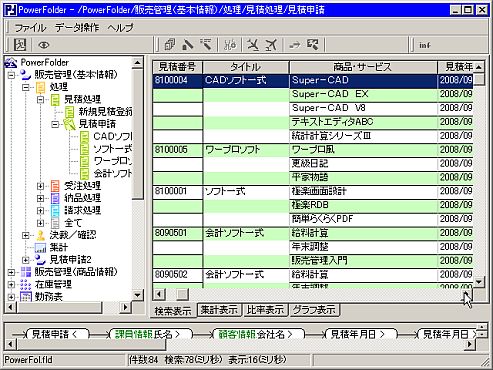Expand the 在庫管理 tree node
The height and width of the screenshot is (370, 493).
point(11,285)
